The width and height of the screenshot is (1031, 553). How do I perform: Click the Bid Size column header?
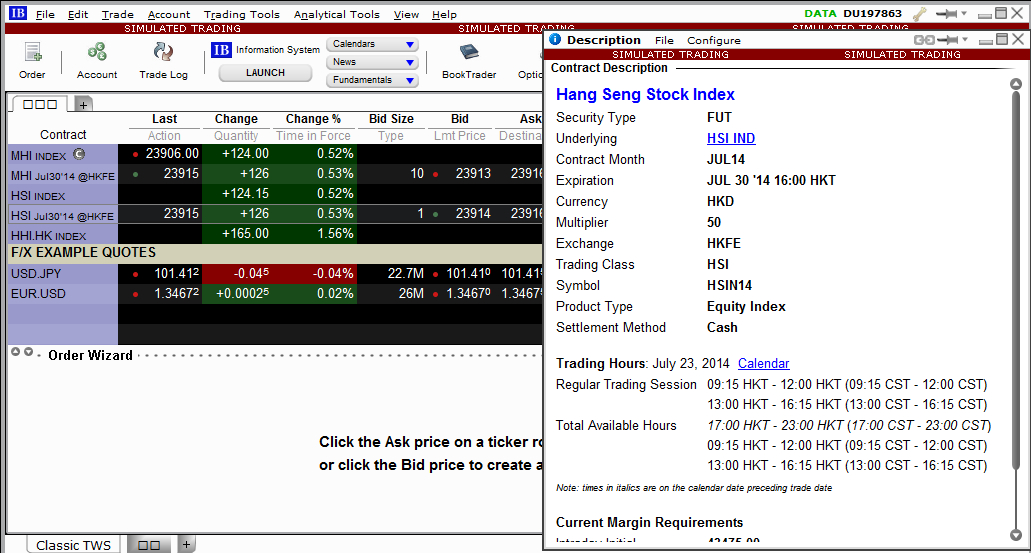(391, 119)
